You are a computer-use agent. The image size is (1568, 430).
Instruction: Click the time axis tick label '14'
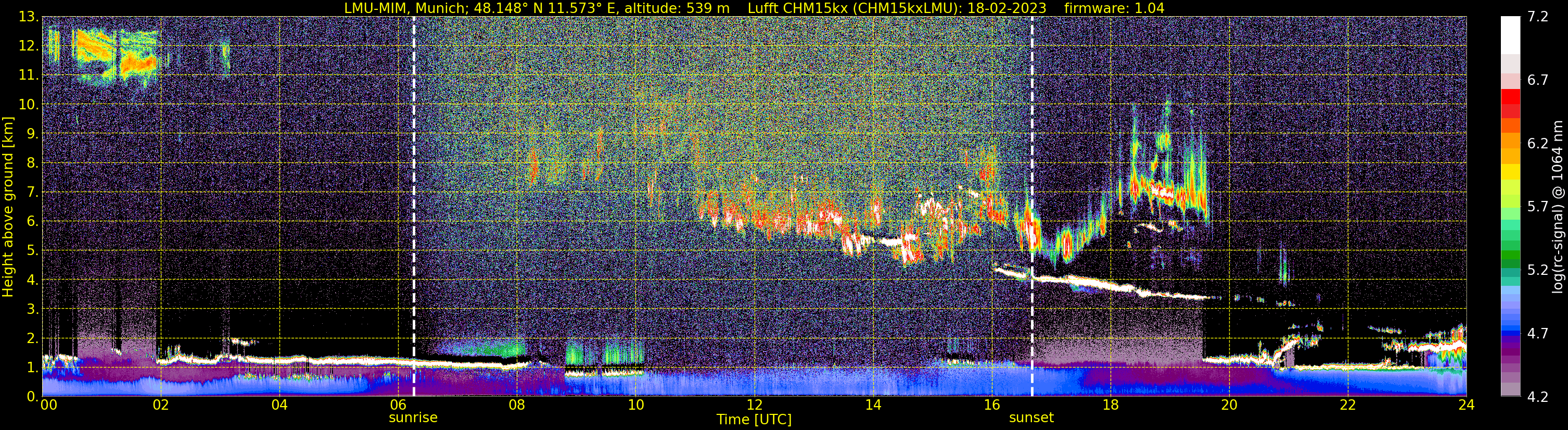point(873,404)
